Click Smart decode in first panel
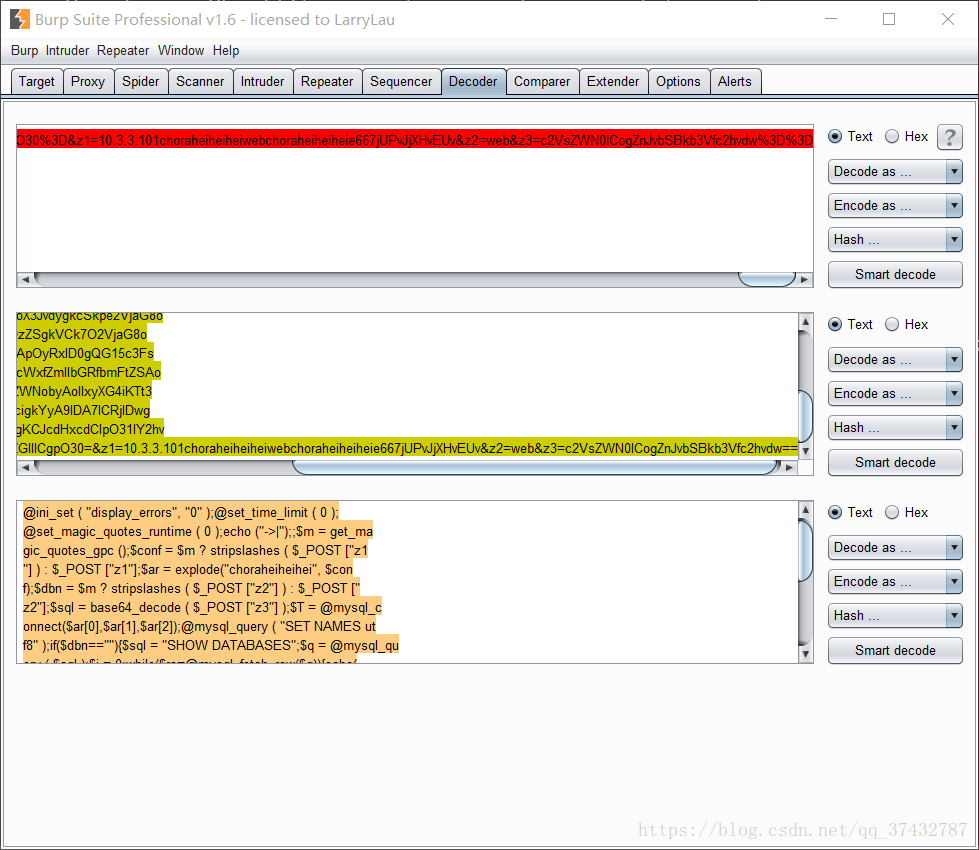 (x=895, y=275)
